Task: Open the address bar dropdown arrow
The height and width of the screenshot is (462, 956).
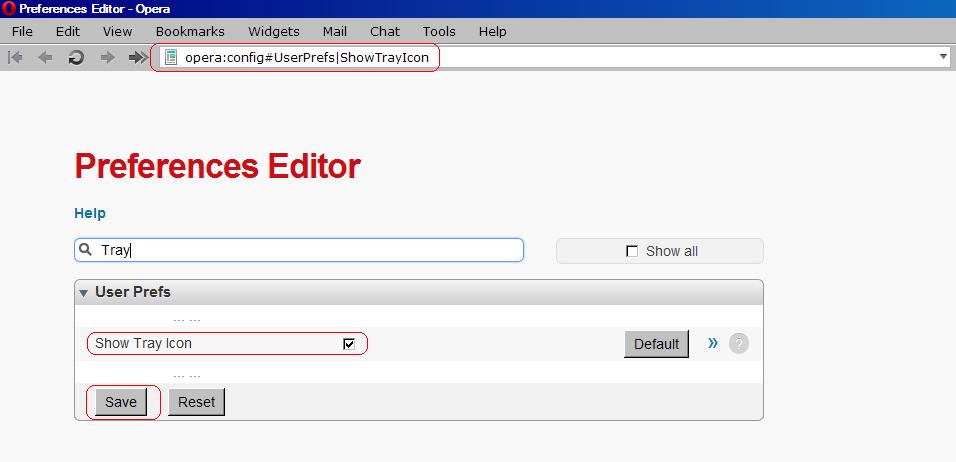Action: tap(943, 57)
